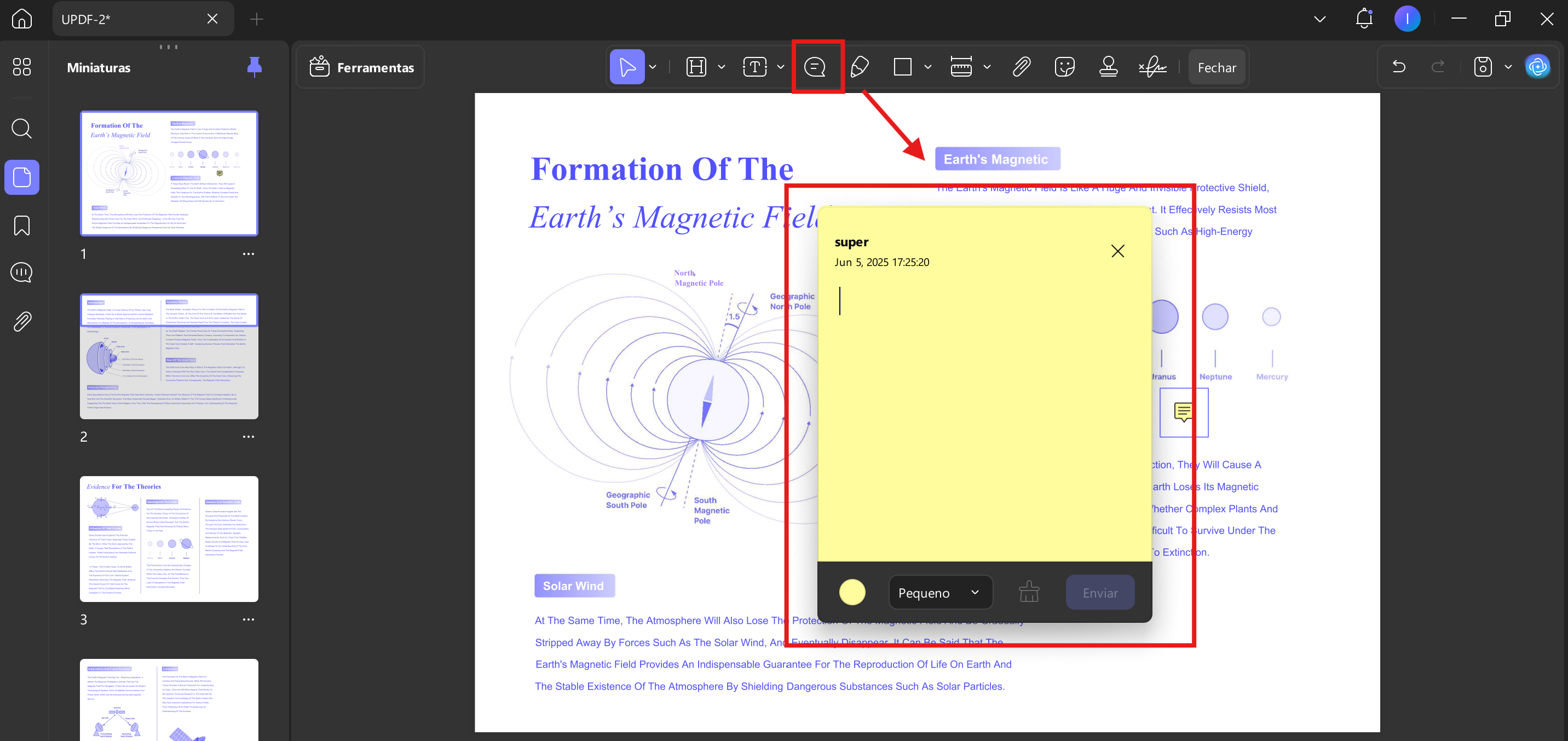This screenshot has height=741, width=1568.
Task: Open the signature tool
Action: (1152, 67)
